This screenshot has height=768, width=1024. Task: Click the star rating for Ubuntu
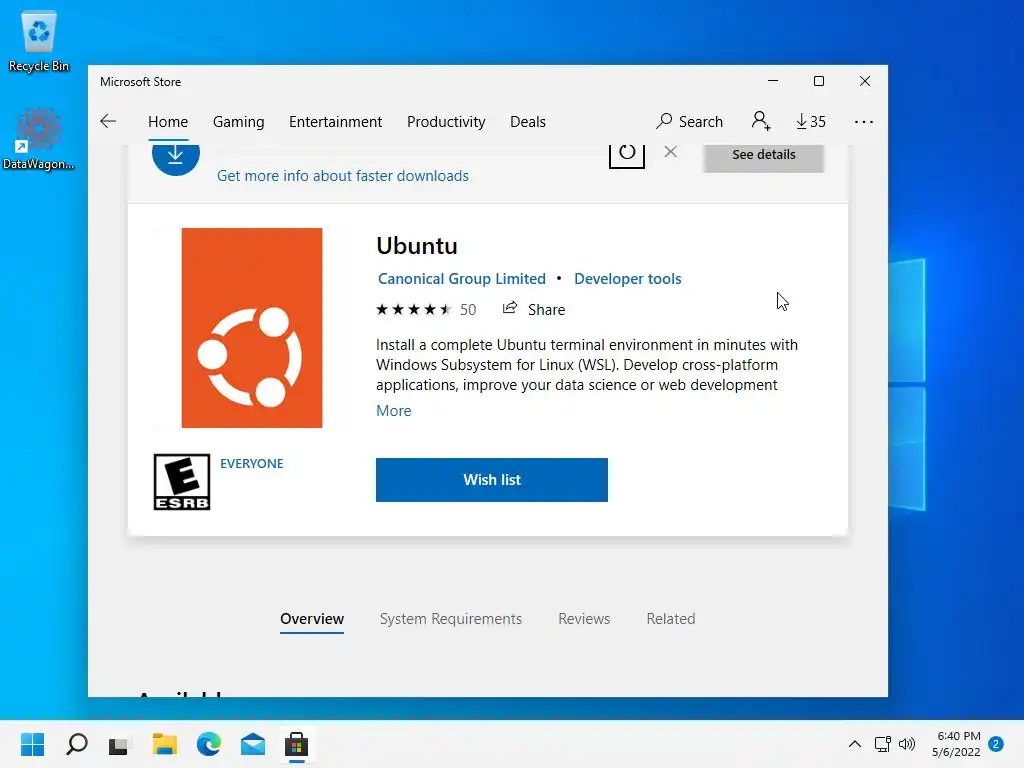[414, 310]
